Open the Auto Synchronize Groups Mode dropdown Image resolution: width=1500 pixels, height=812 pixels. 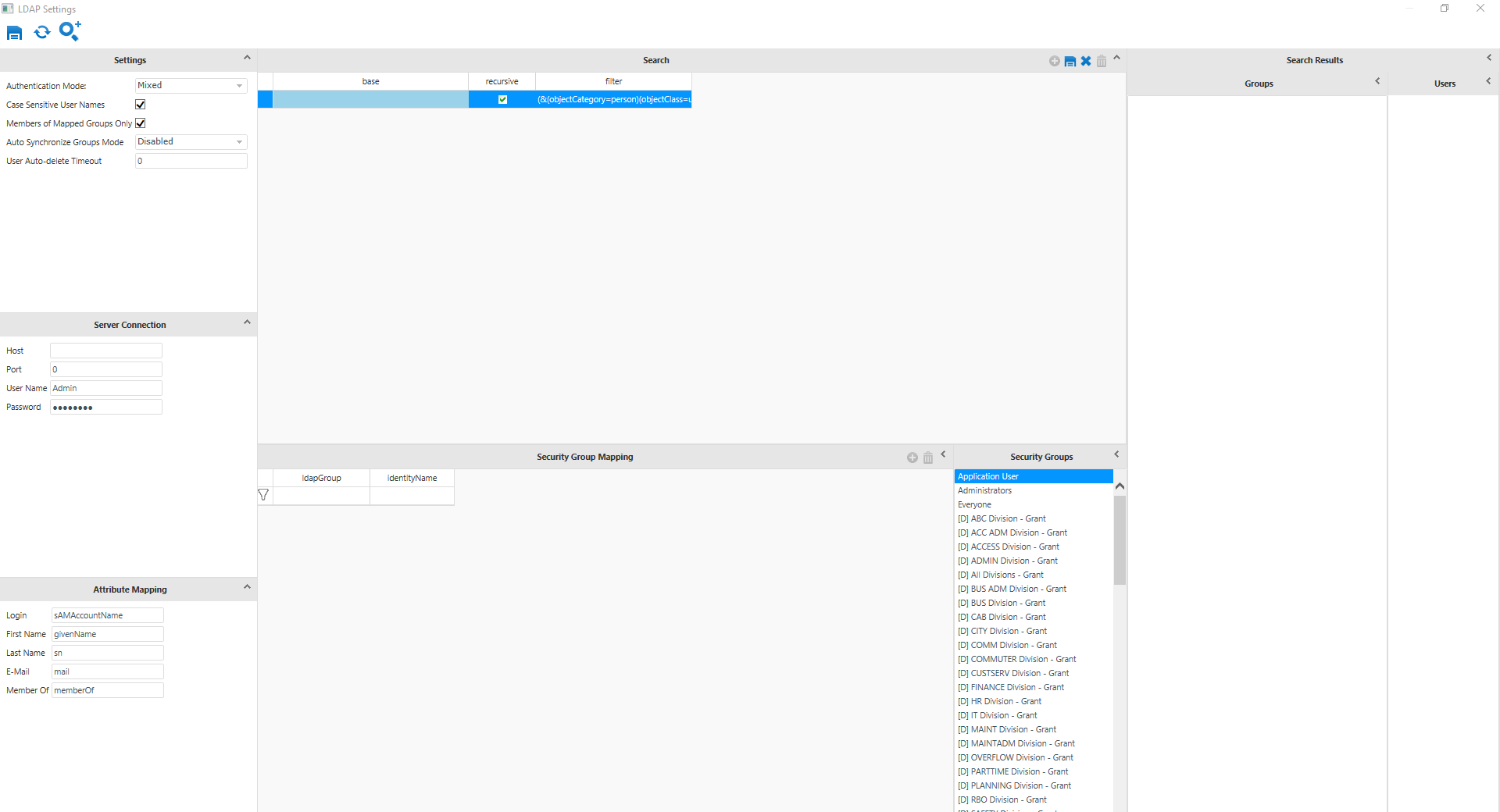coord(238,142)
